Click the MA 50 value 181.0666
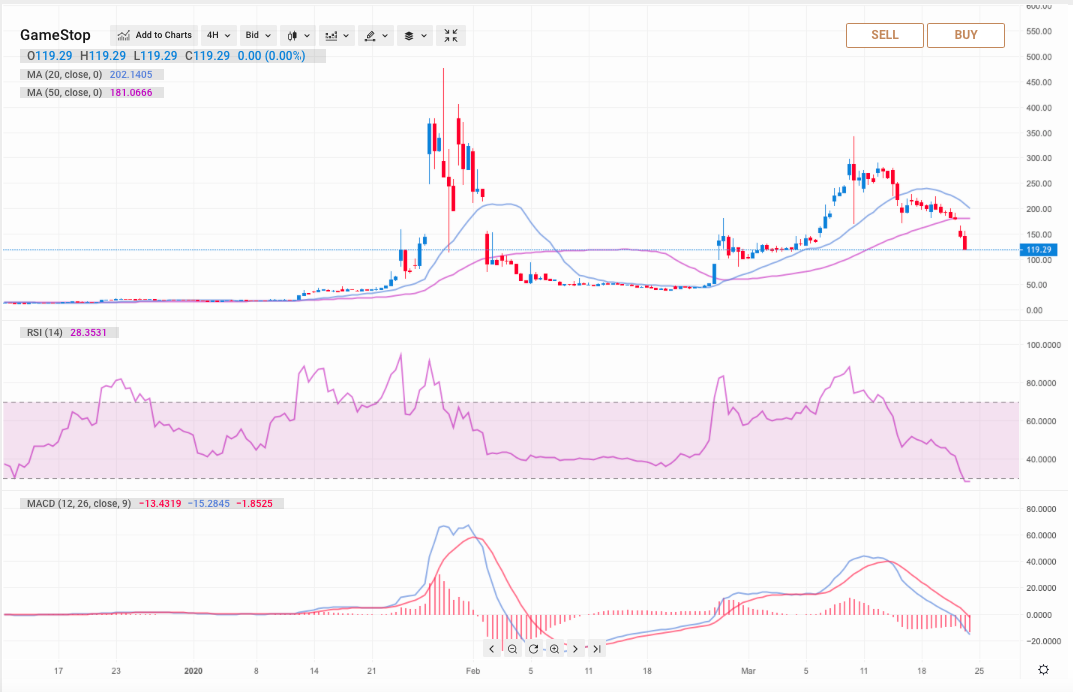 131,92
